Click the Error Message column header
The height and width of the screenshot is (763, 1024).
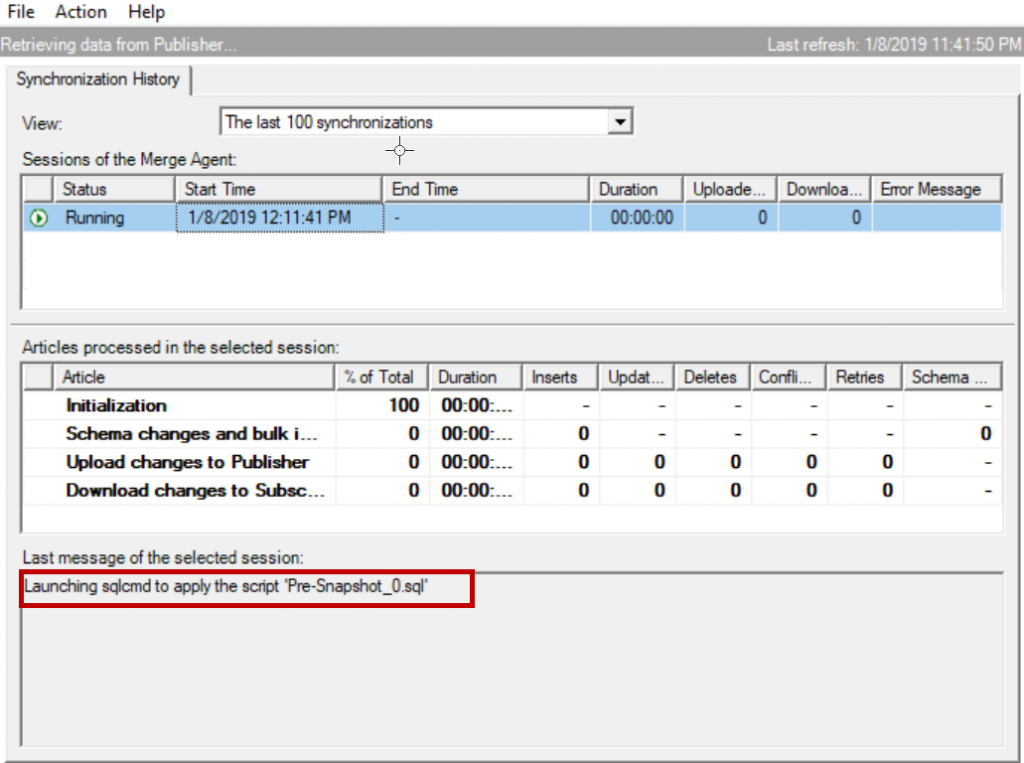tap(936, 188)
